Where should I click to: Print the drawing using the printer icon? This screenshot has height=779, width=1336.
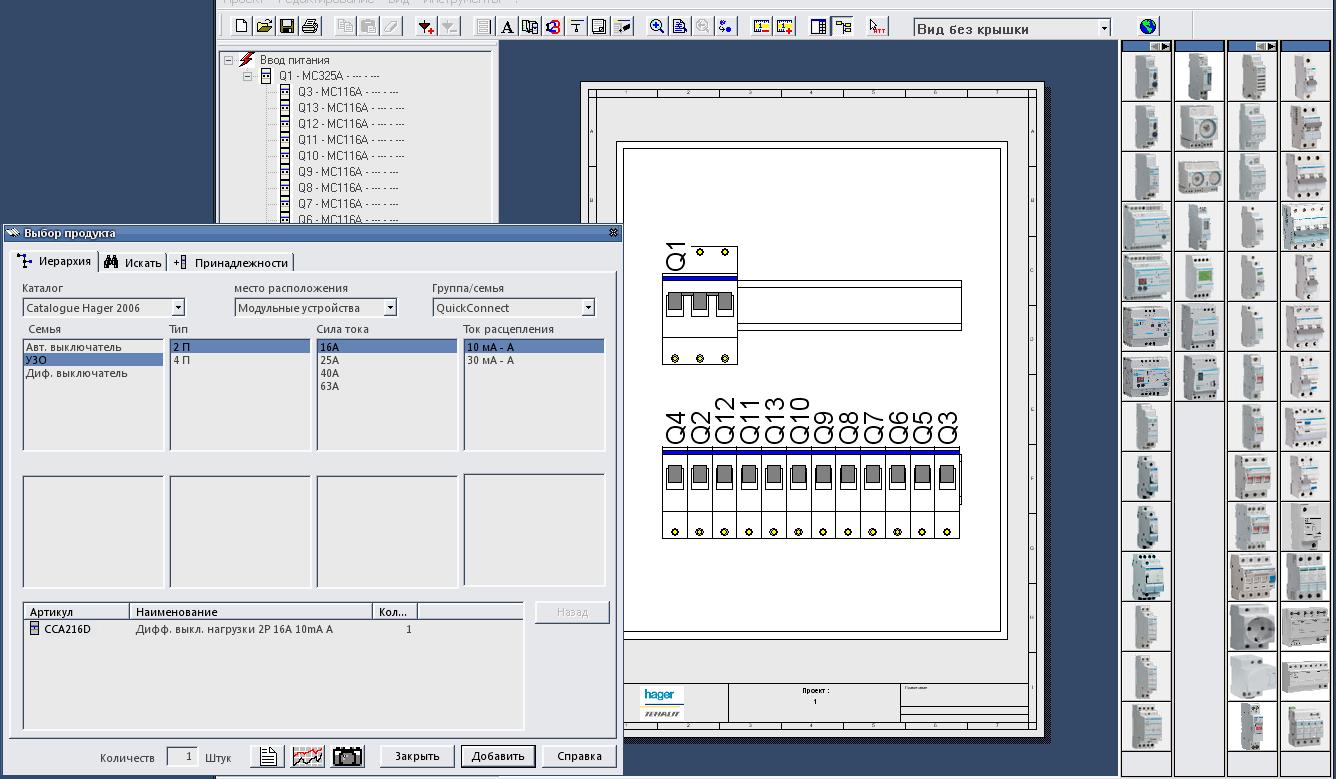coord(310,27)
